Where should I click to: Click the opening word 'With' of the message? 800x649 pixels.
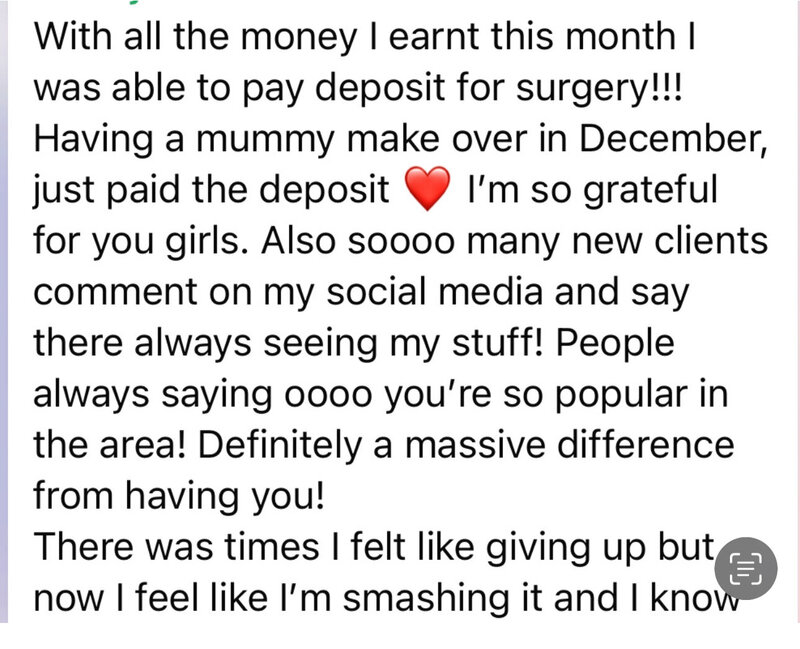pyautogui.click(x=72, y=37)
